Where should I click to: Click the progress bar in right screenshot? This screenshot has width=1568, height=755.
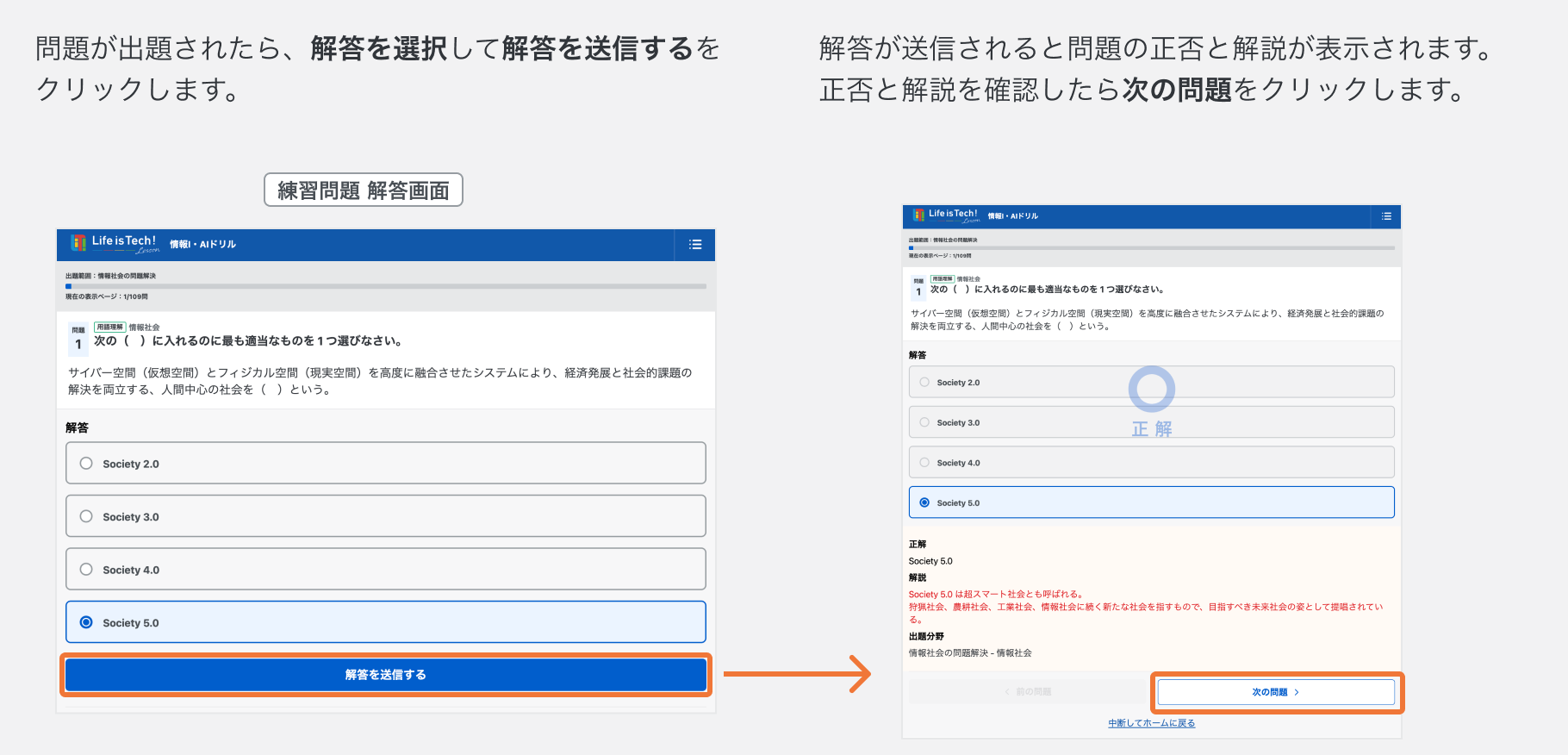tap(1152, 248)
